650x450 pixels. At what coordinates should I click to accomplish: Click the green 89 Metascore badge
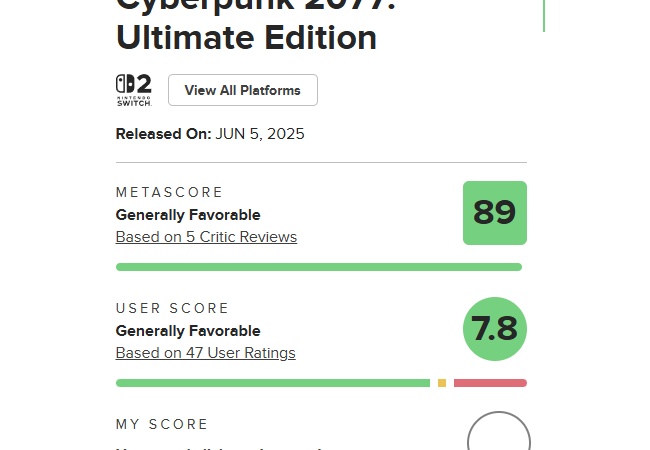494,213
